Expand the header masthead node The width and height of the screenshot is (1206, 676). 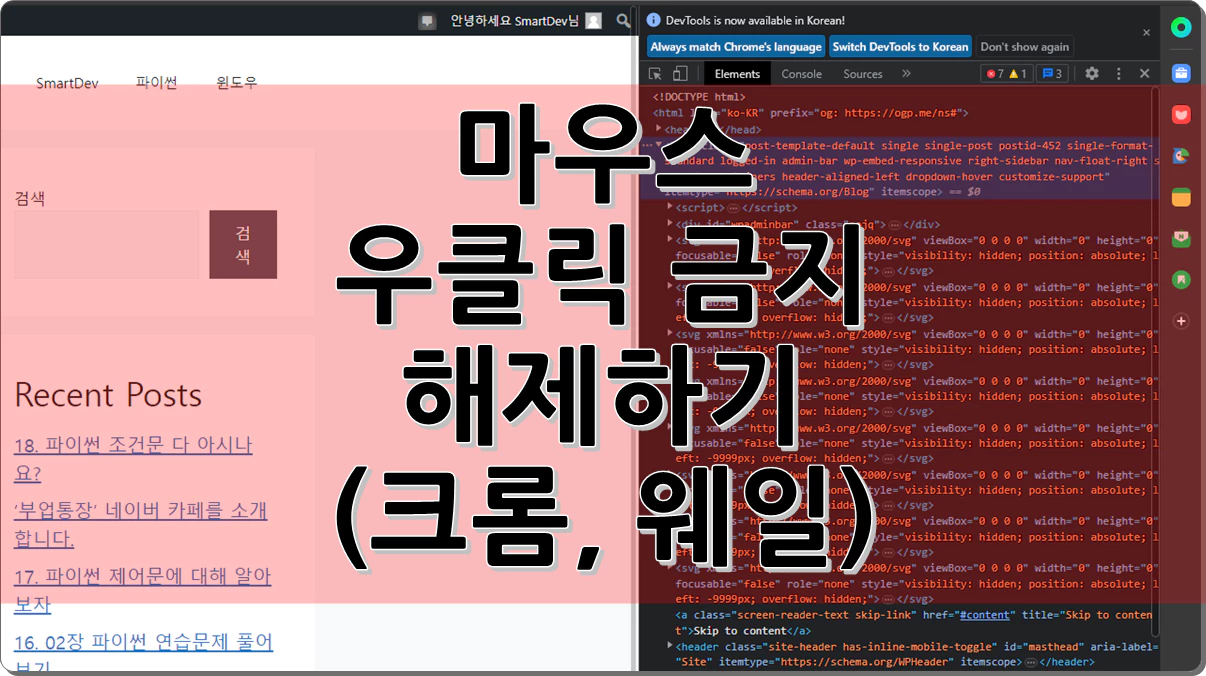click(671, 646)
